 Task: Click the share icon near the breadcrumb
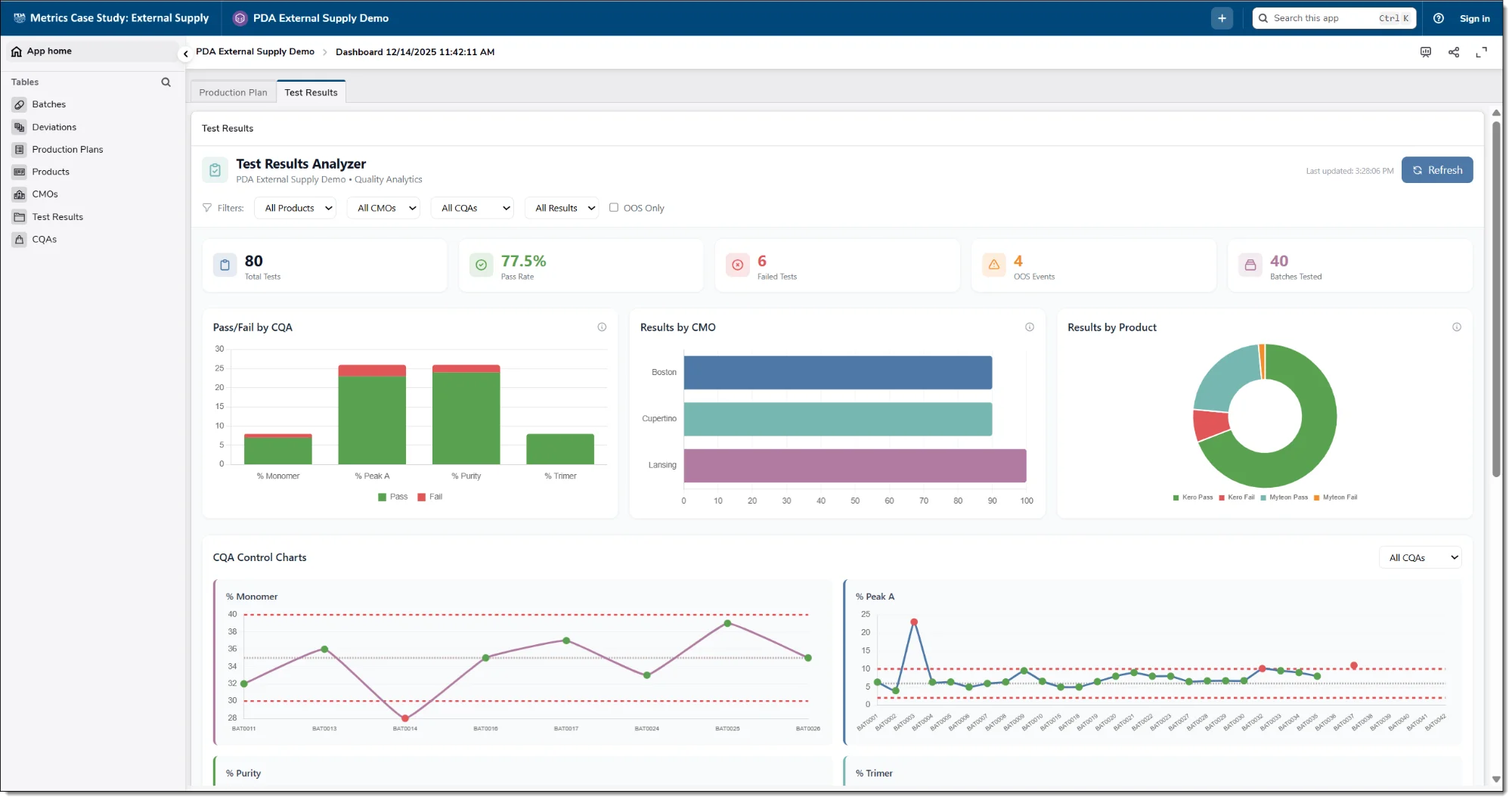tap(1454, 52)
